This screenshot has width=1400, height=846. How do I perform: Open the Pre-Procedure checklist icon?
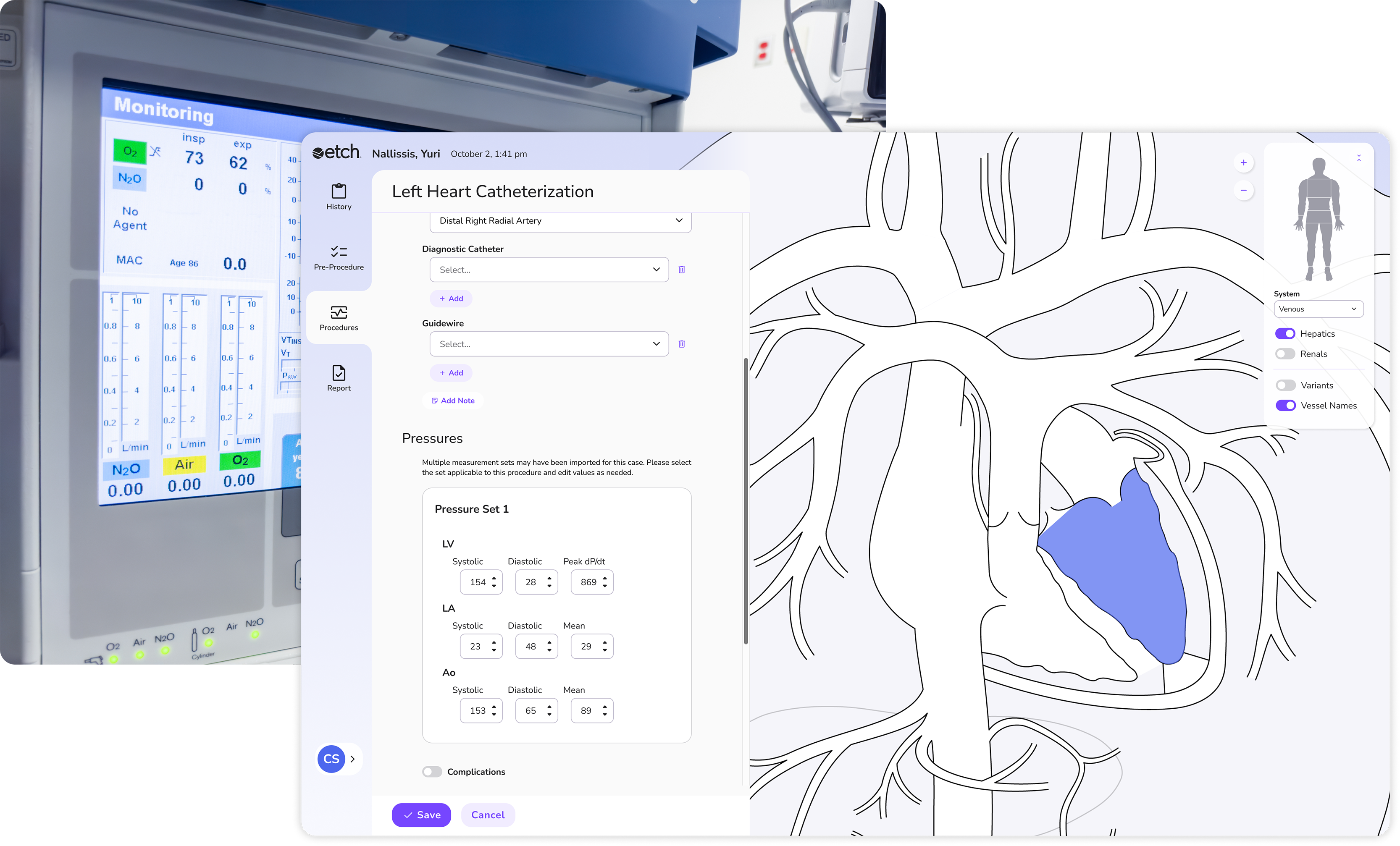339,252
